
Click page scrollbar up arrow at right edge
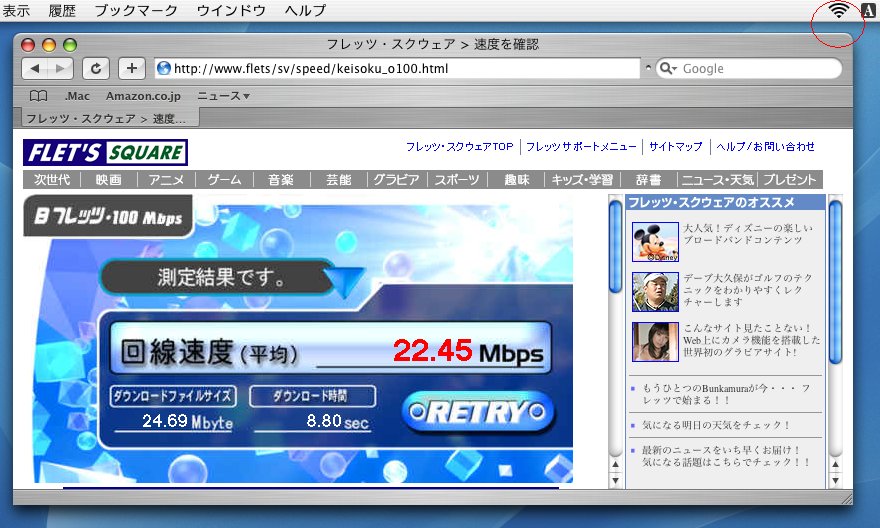pyautogui.click(x=835, y=464)
